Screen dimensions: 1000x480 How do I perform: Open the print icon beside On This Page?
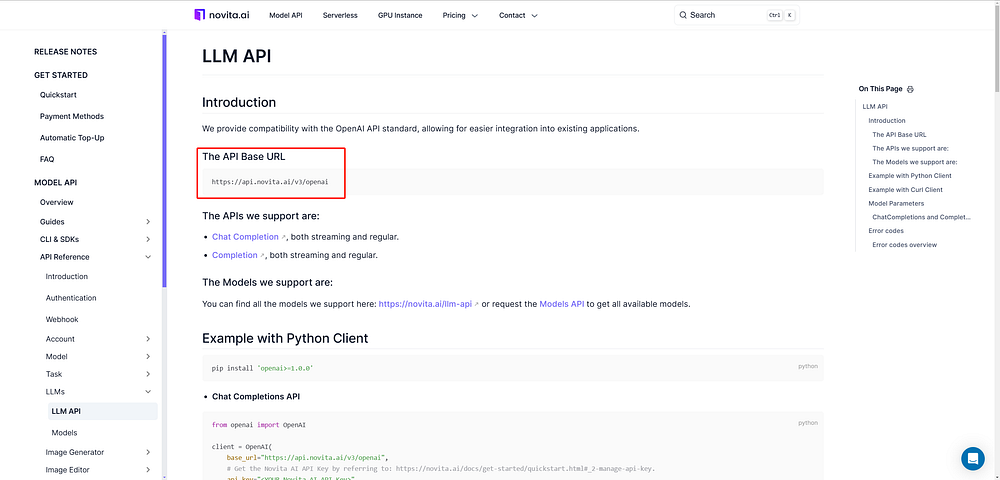point(910,89)
